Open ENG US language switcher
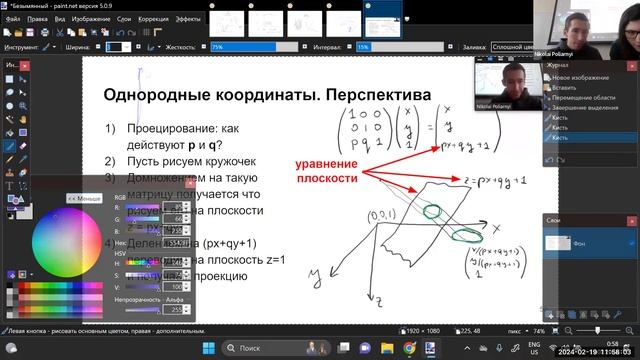 tap(534, 348)
